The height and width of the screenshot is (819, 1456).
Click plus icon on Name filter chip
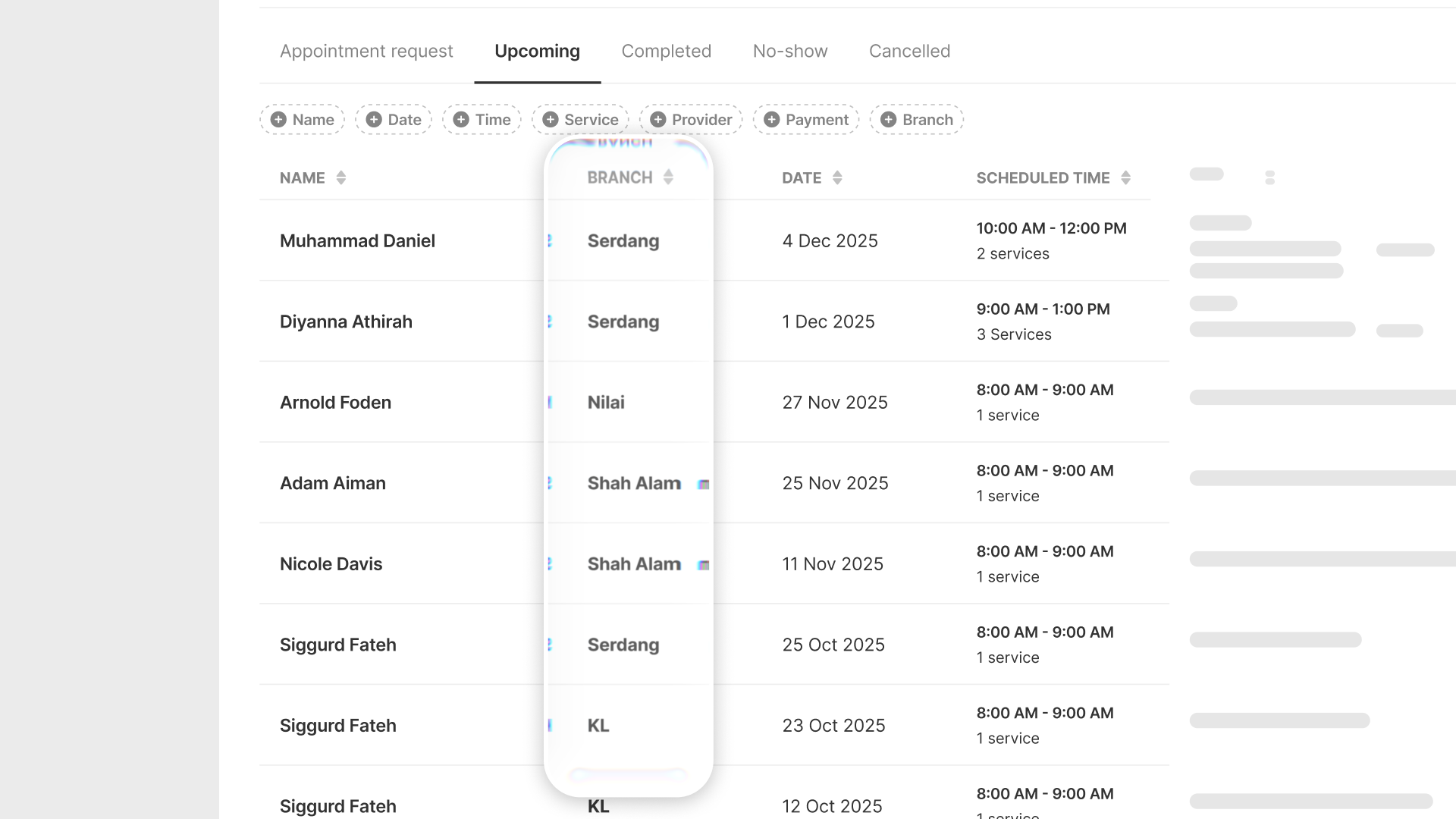pyautogui.click(x=278, y=120)
